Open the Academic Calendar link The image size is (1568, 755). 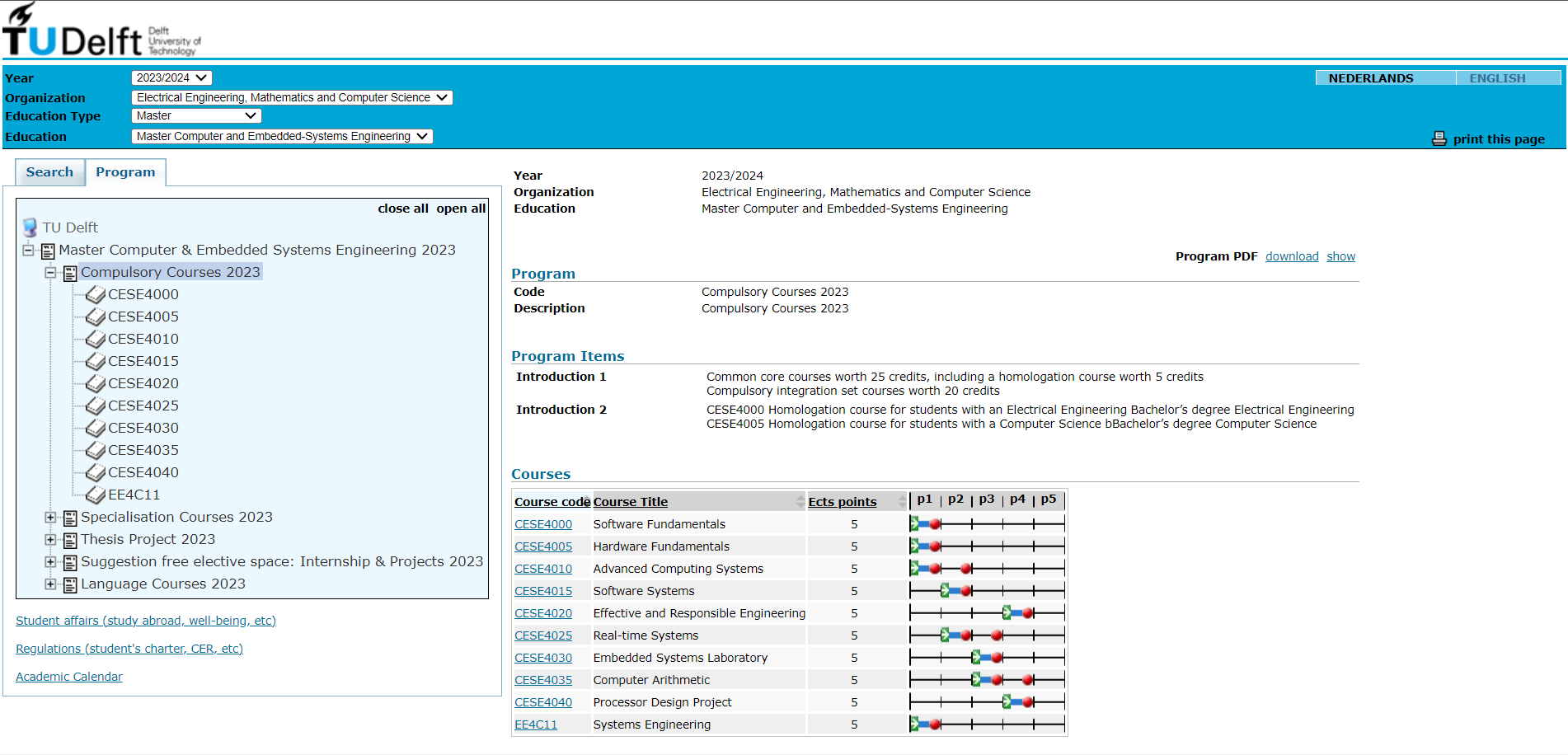(x=69, y=677)
